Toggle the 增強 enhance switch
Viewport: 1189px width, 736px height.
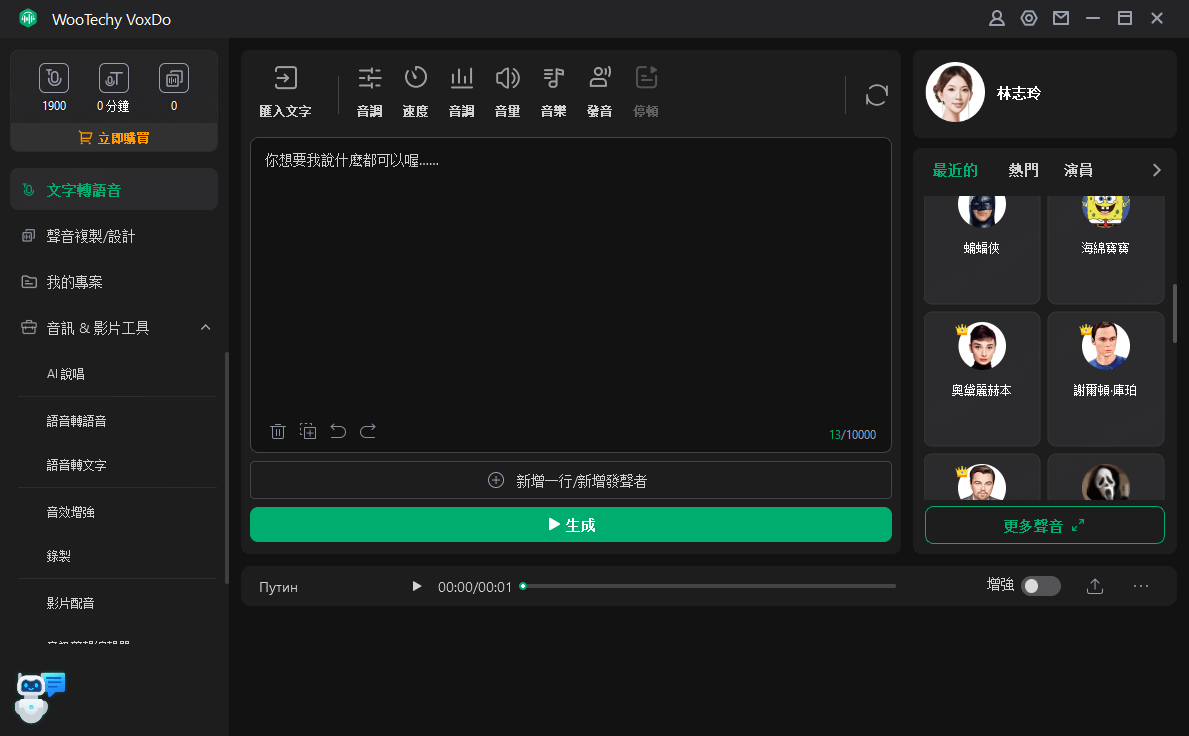(x=1040, y=586)
